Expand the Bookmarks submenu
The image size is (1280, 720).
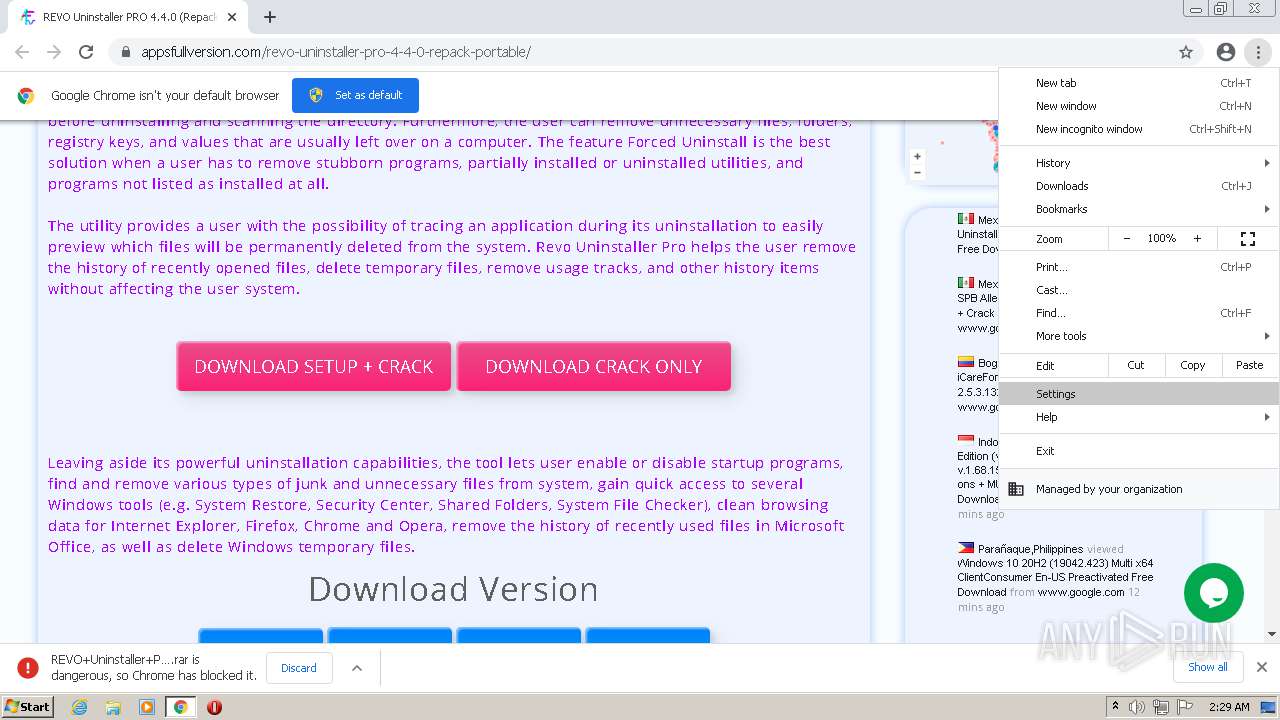coord(1139,209)
